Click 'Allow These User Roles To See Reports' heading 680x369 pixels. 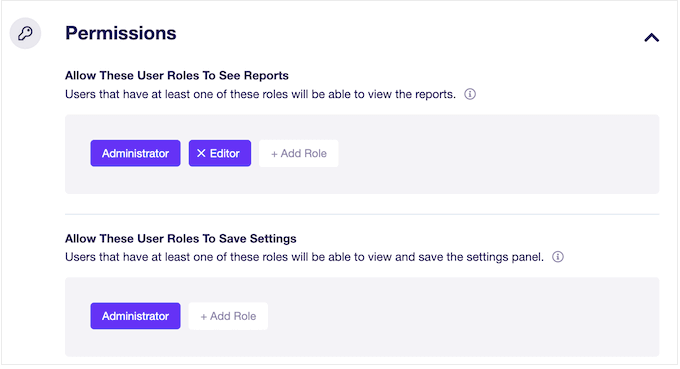177,75
